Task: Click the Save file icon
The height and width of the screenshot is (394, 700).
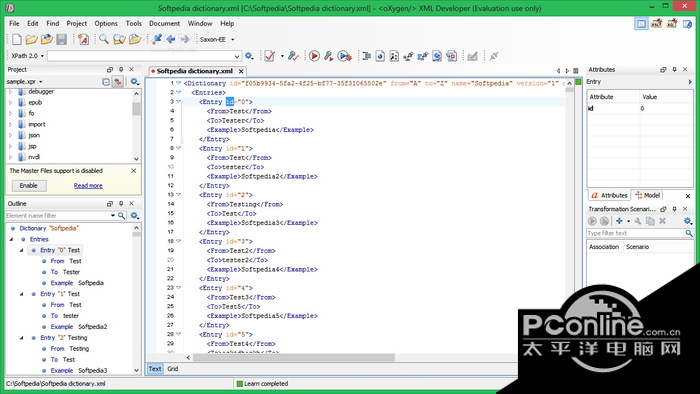Action: [x=61, y=39]
